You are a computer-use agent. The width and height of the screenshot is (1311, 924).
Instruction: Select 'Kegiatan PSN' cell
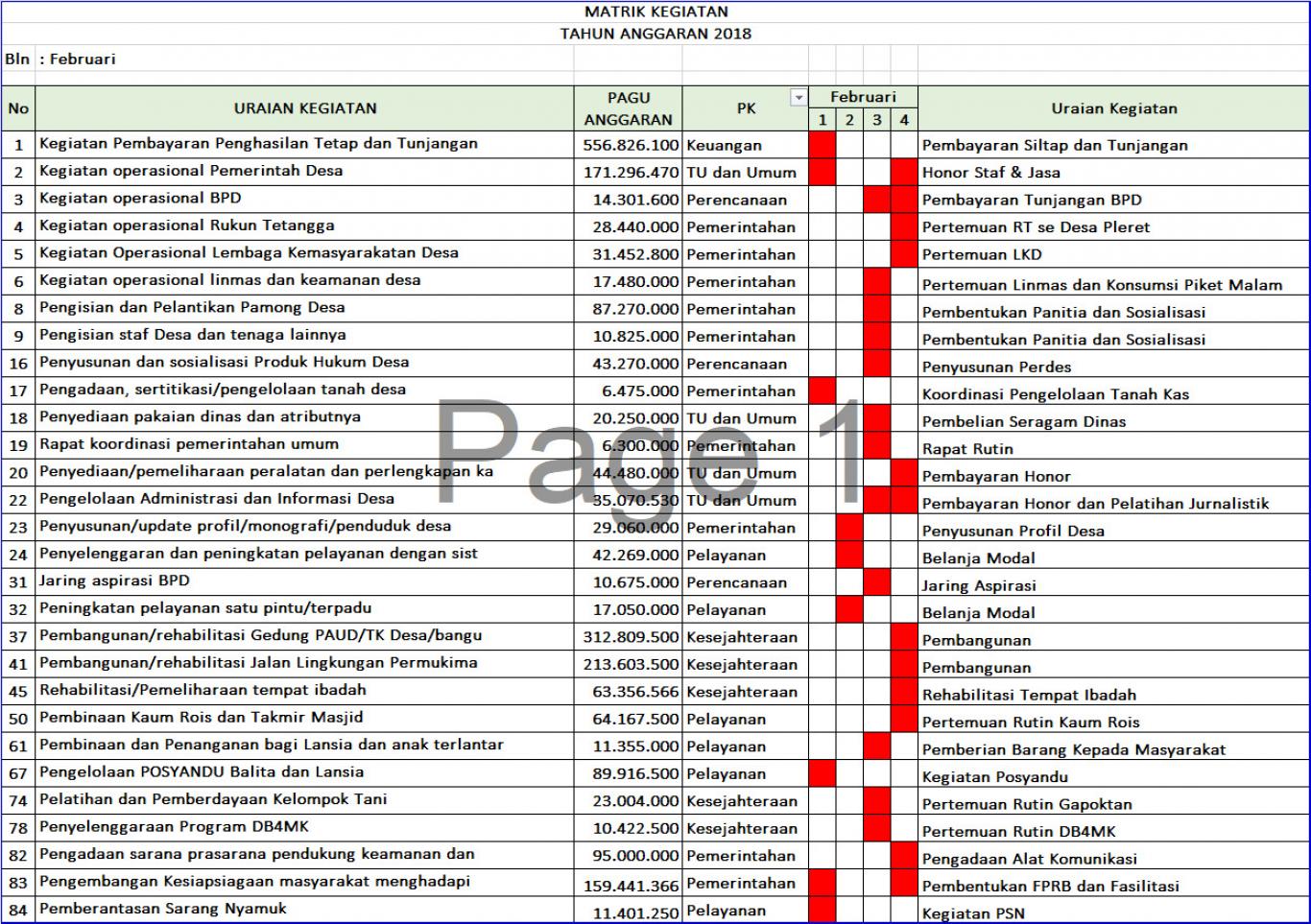pyautogui.click(x=1113, y=912)
